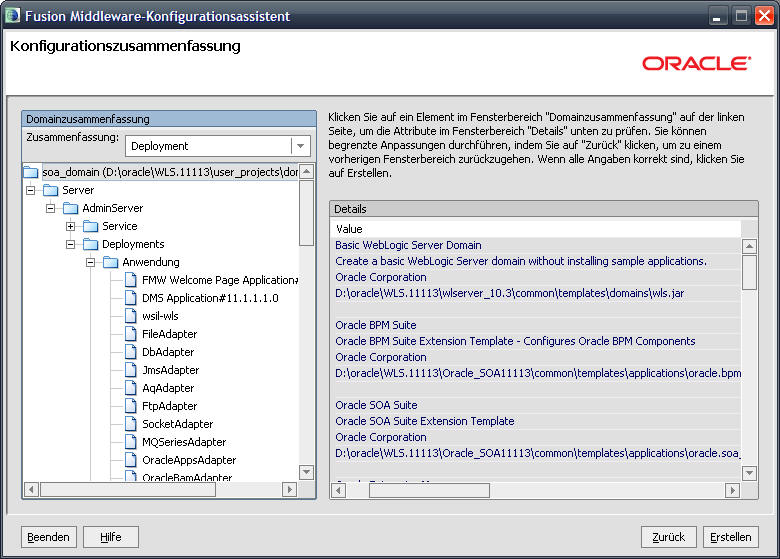Click tree horizontal scrollbar thumb
Viewport: 780px width, 559px height.
click(128, 489)
